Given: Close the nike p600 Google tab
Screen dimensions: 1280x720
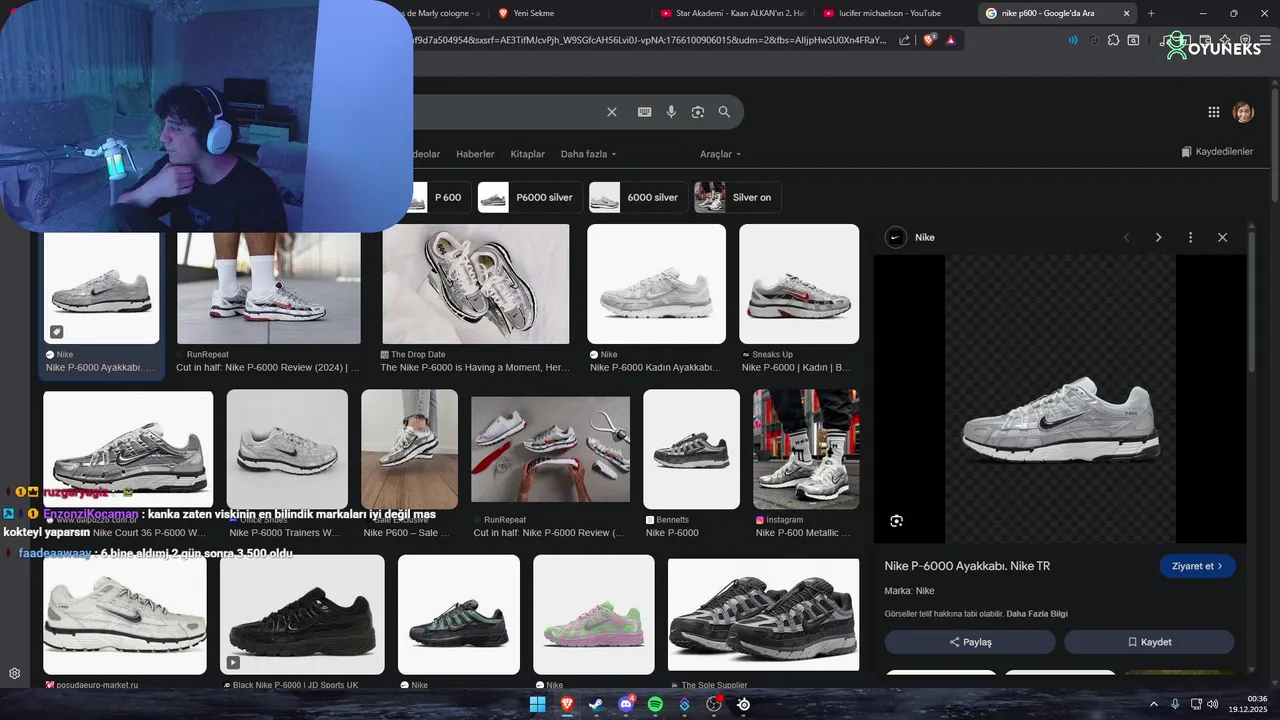Looking at the screenshot, I should (1128, 13).
